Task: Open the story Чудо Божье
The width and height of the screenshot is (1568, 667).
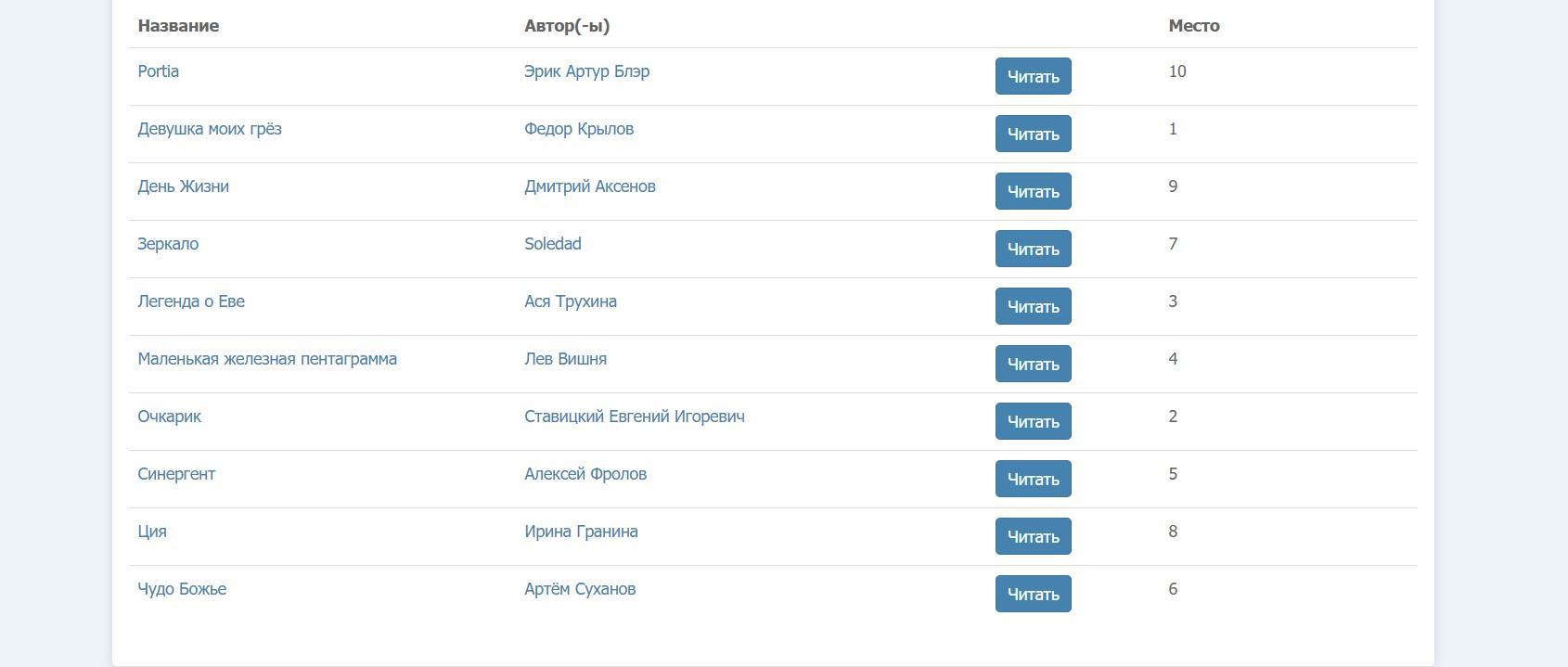Action: click(x=182, y=589)
